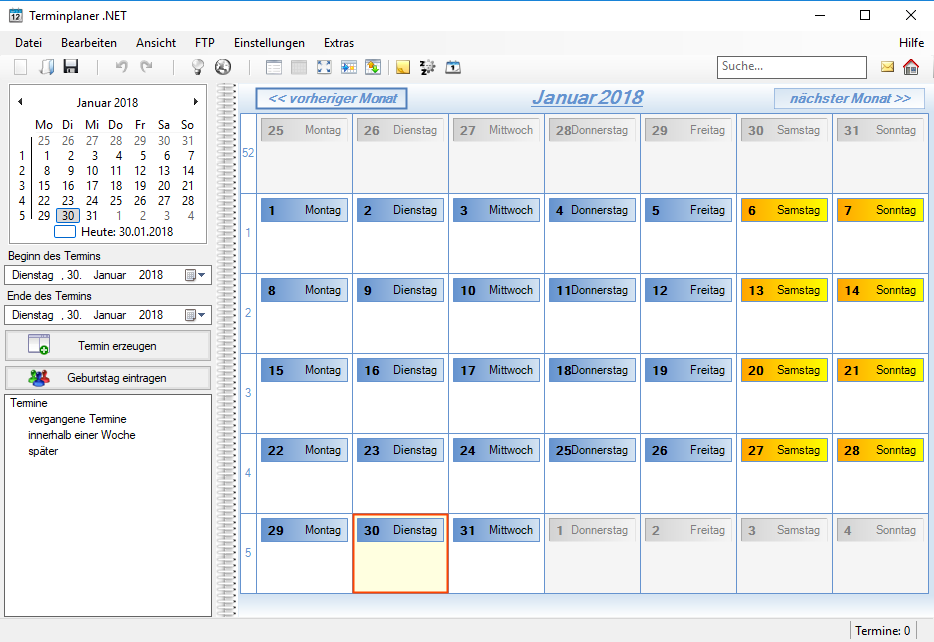Select innerhalb einer Woche in tree
Screen dimensions: 934x642
(x=82, y=435)
